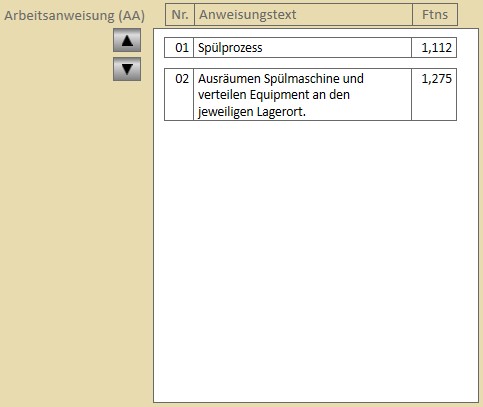Select the Ausräumen Spülmaschine instruction row
483x407 pixels.
tap(310, 95)
